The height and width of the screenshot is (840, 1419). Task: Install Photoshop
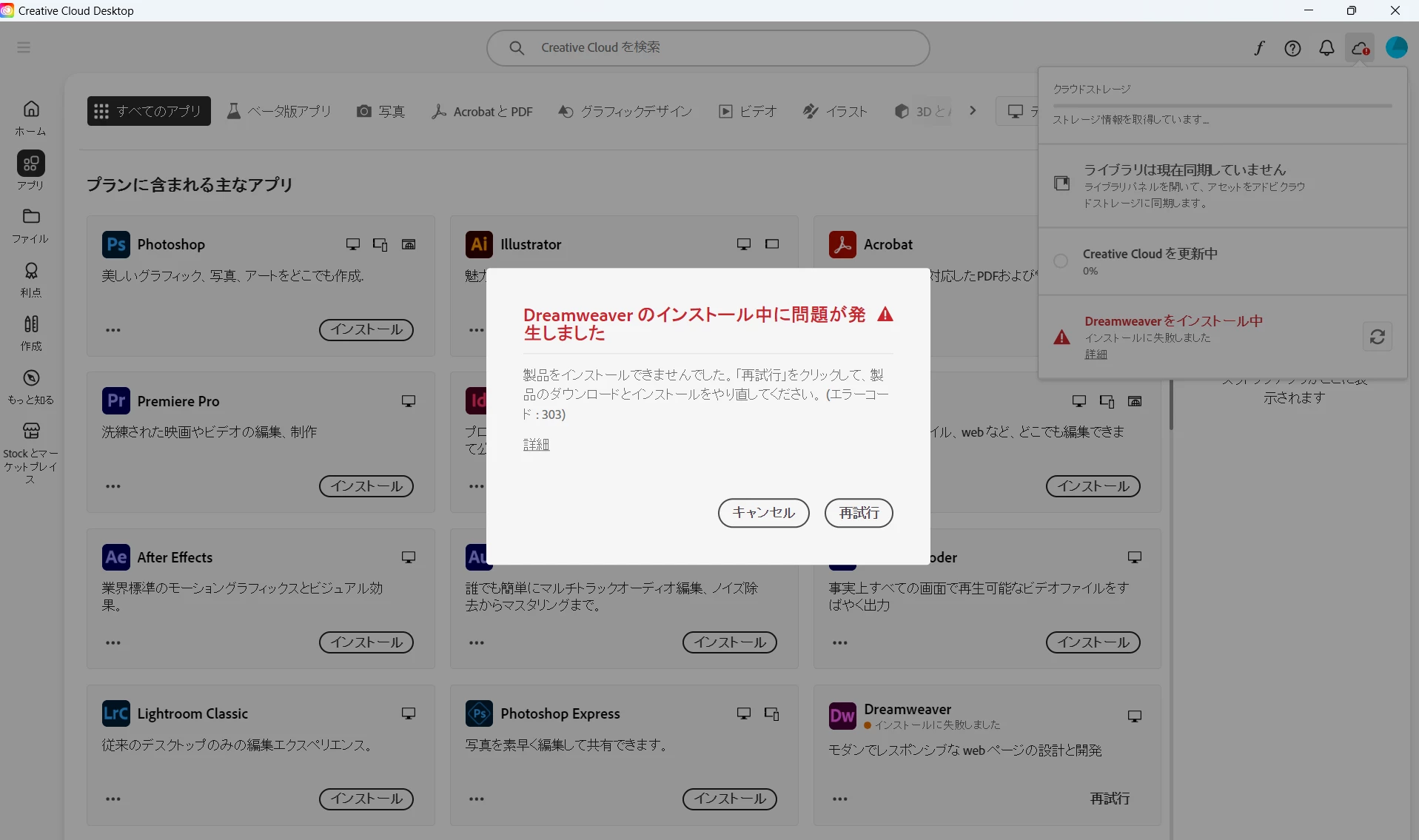click(x=366, y=330)
